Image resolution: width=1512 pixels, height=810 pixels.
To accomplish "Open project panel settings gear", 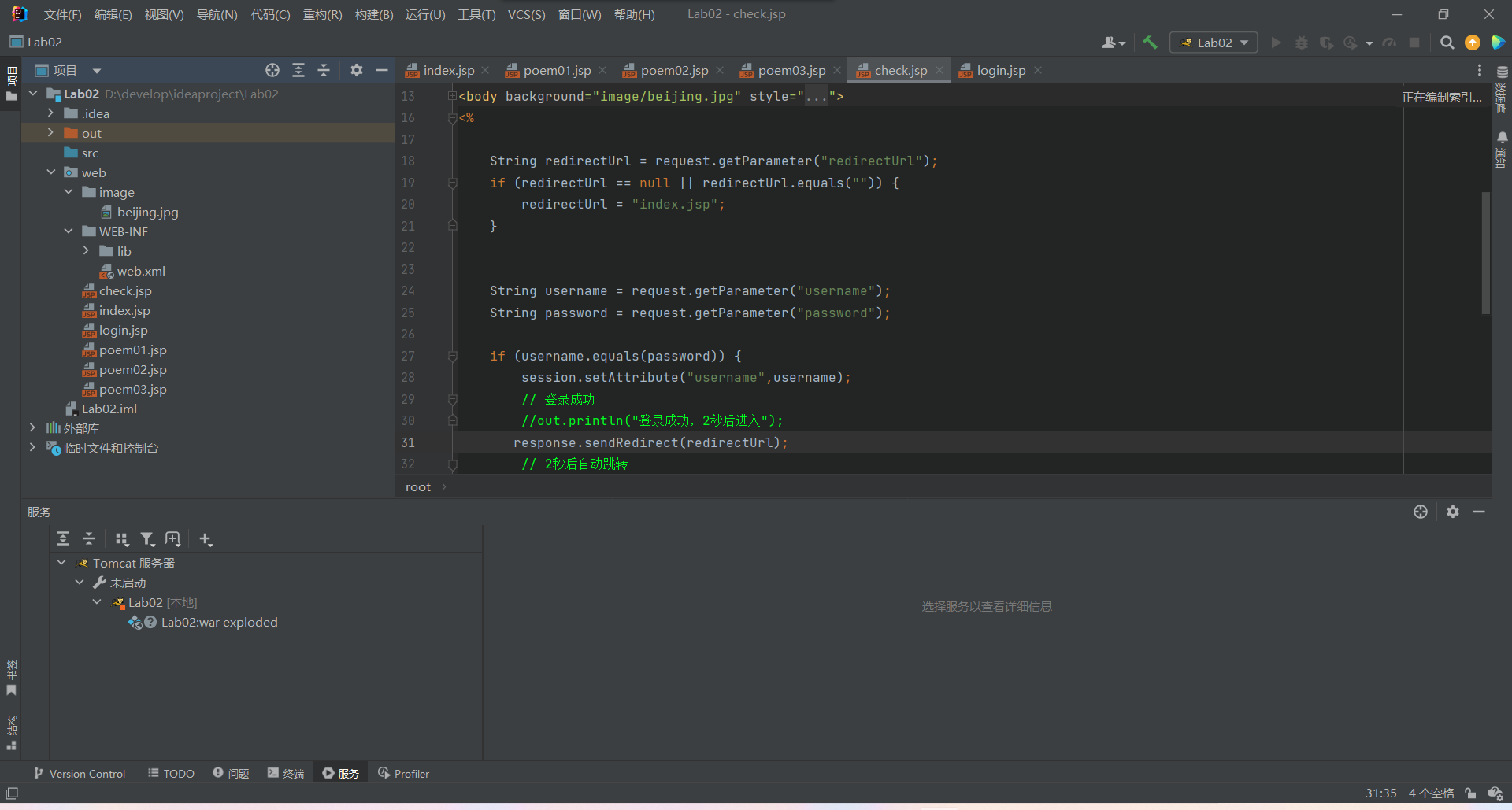I will click(x=357, y=70).
